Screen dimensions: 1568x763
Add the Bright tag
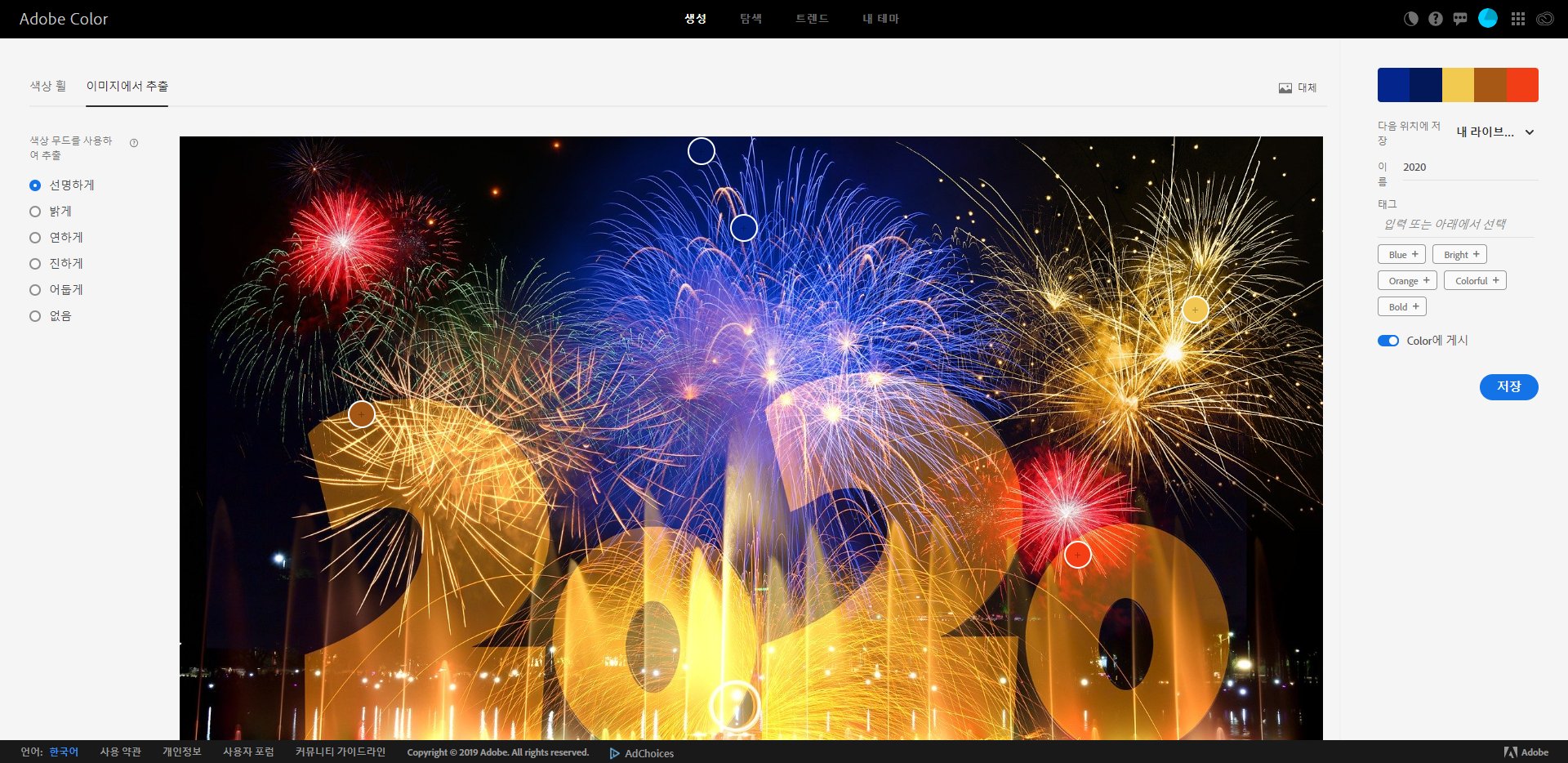(x=1459, y=254)
